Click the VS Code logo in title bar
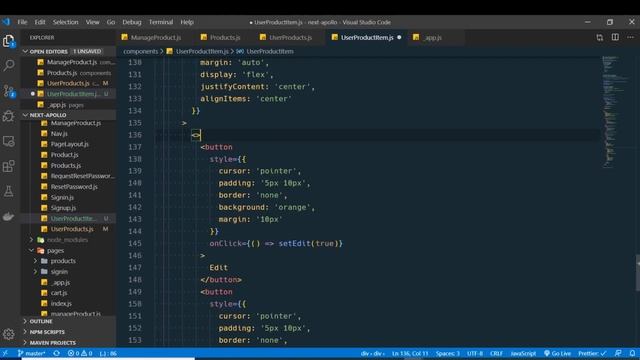 coord(6,22)
